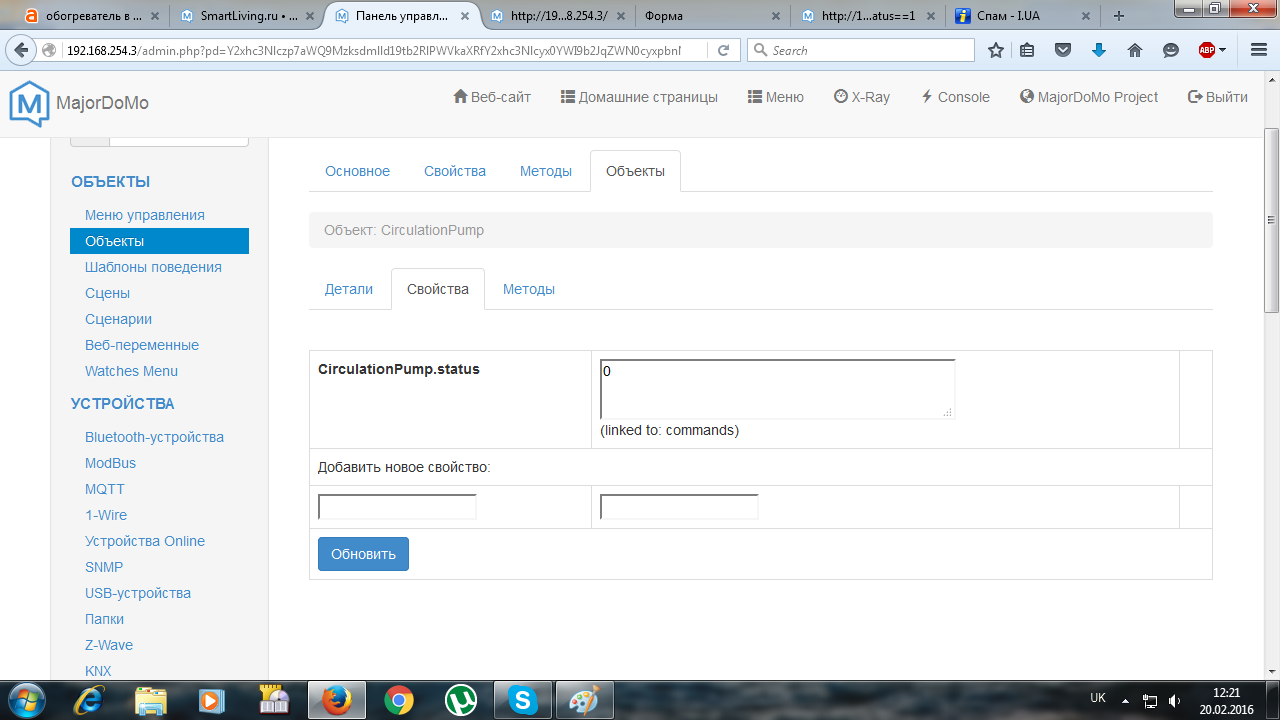Viewport: 1280px width, 720px height.
Task: Click the network tray icon
Action: coord(1150,700)
